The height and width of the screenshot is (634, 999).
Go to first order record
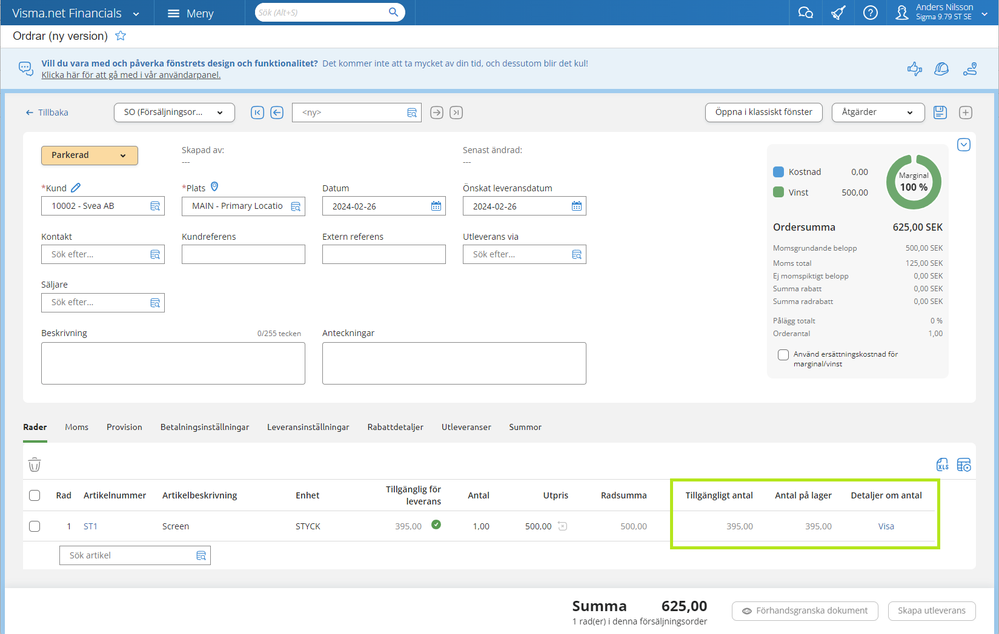pos(257,113)
